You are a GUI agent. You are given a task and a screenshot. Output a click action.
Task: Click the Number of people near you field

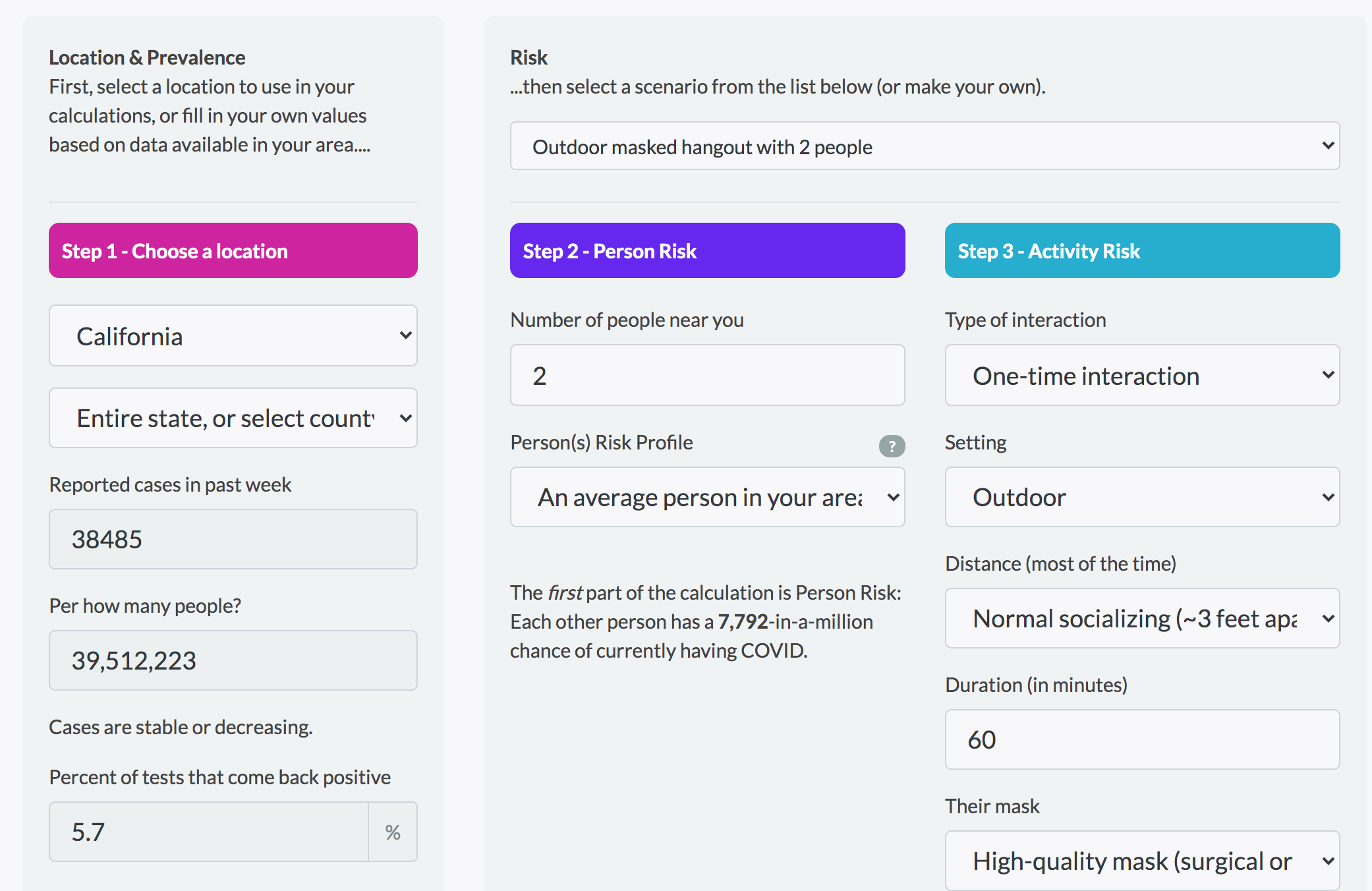[707, 375]
